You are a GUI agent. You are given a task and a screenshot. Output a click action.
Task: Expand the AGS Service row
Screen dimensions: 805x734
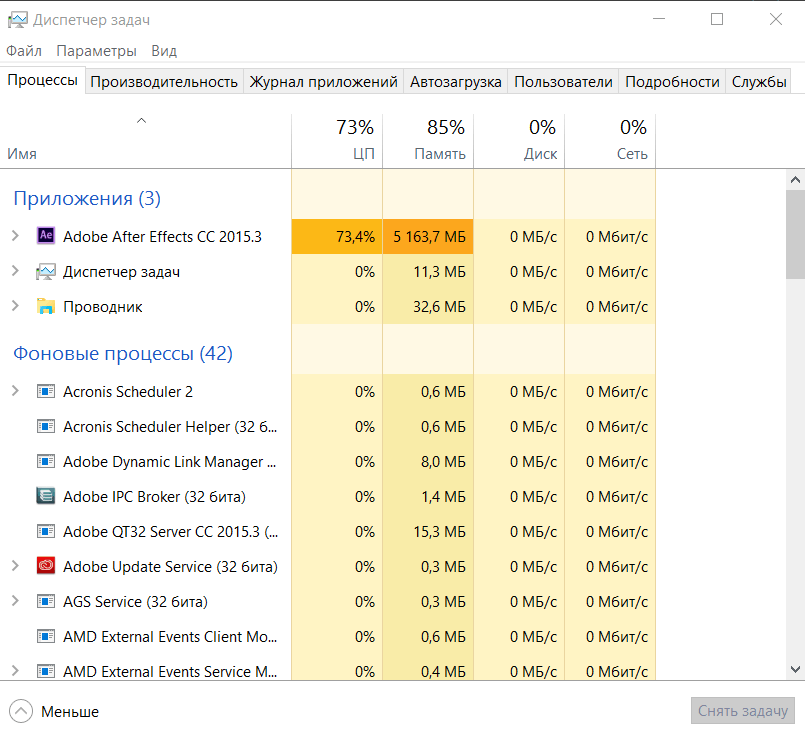15,601
